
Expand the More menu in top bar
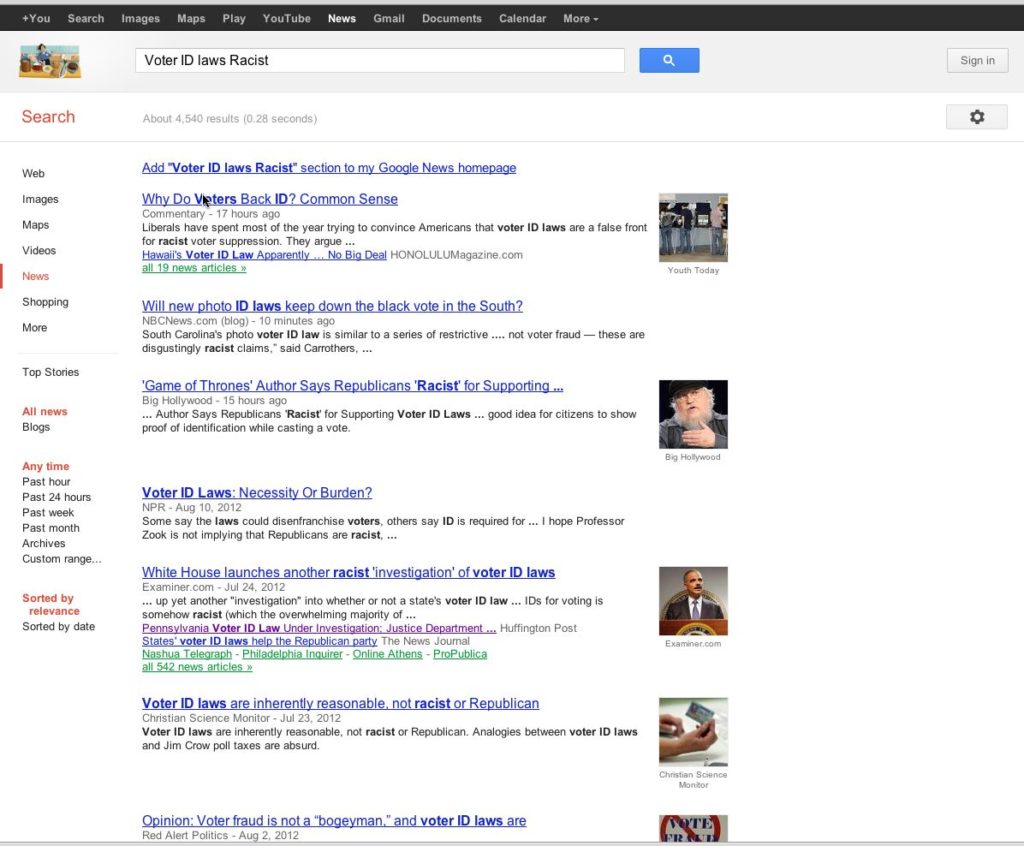click(x=581, y=18)
